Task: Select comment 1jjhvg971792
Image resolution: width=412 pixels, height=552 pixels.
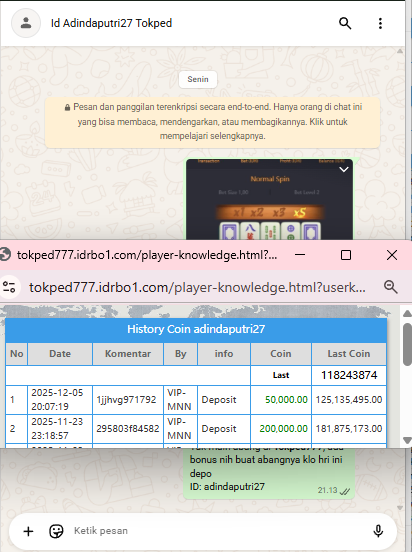Action: tap(126, 400)
